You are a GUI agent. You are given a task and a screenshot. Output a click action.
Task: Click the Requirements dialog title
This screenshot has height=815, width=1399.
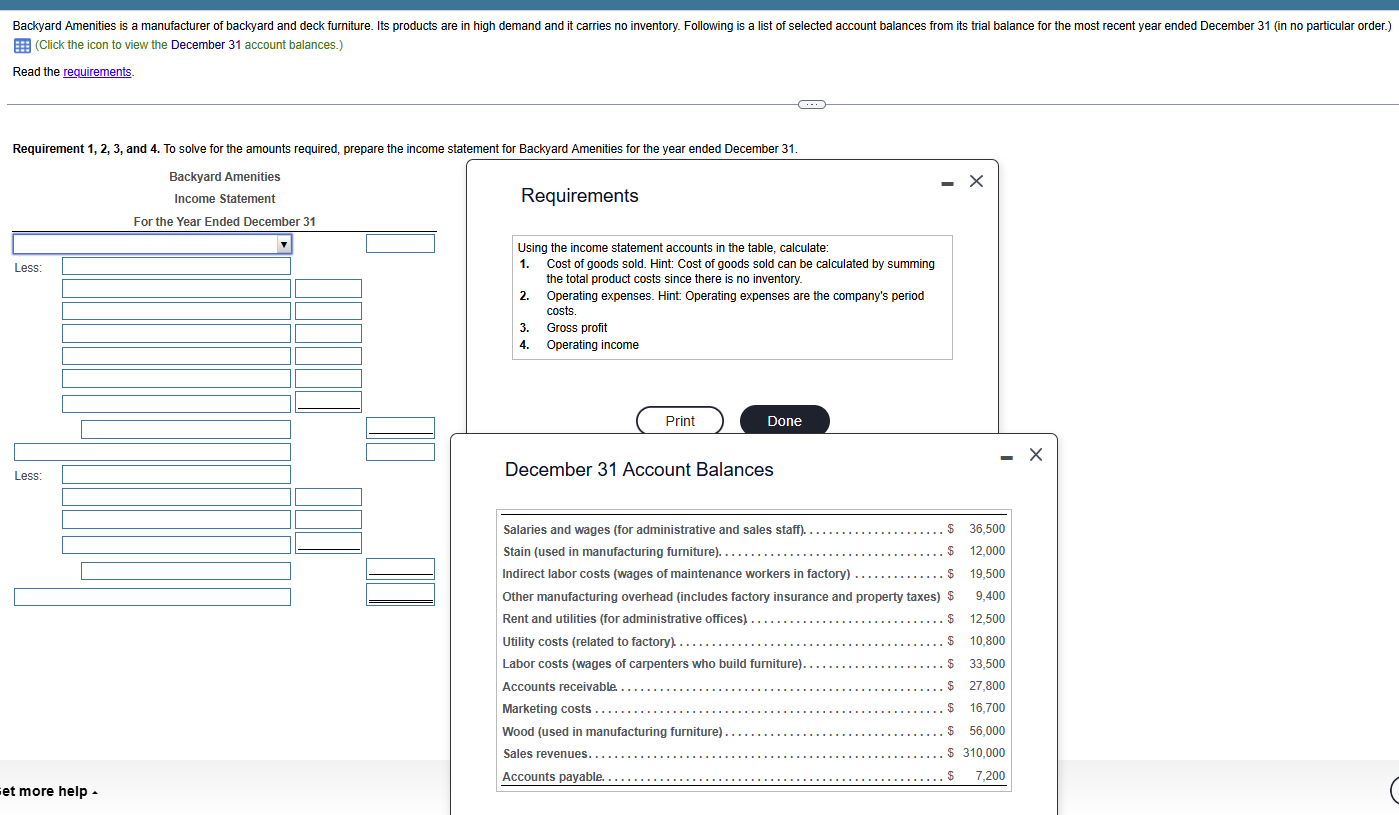click(580, 196)
